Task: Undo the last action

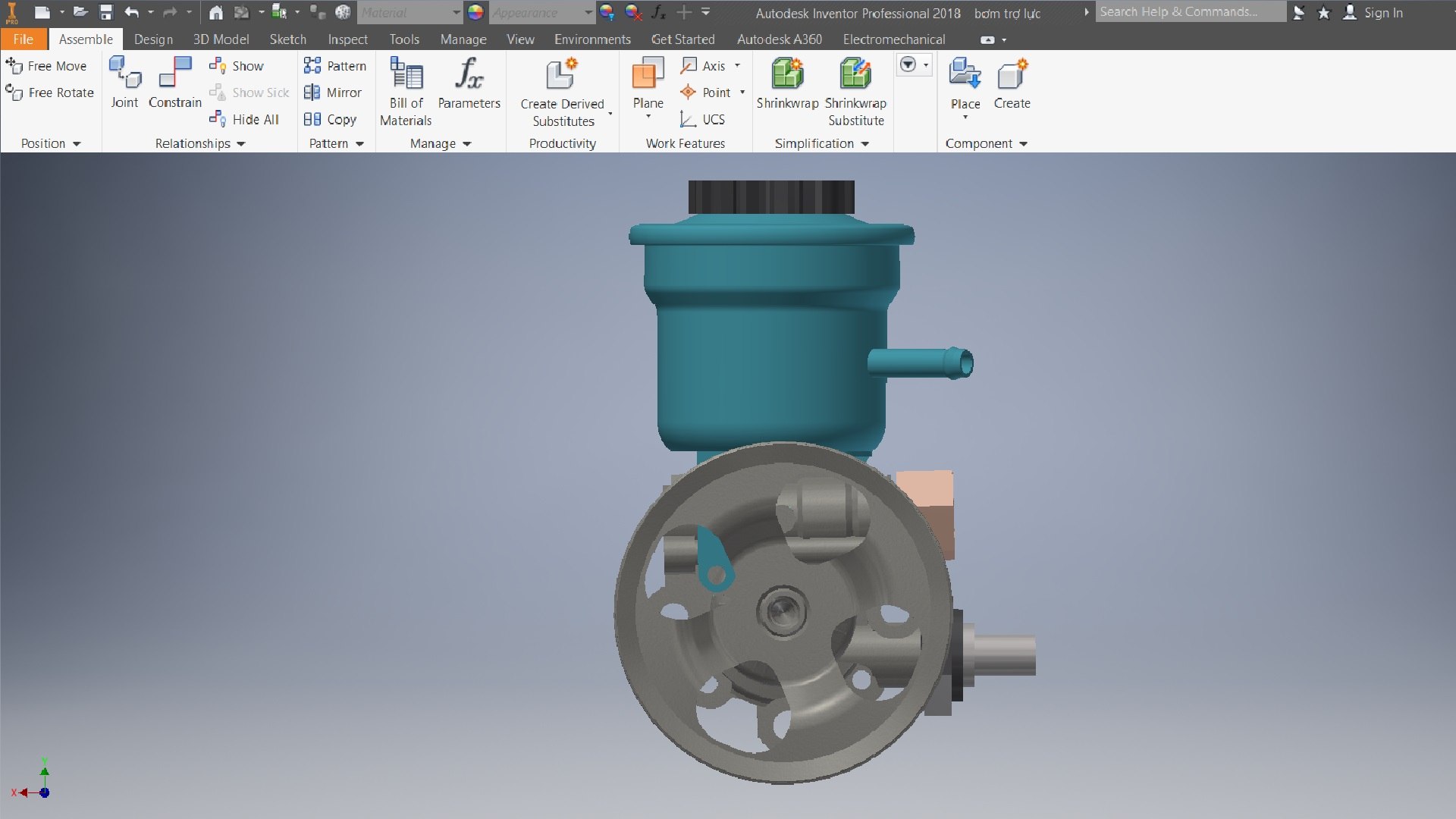Action: (132, 12)
